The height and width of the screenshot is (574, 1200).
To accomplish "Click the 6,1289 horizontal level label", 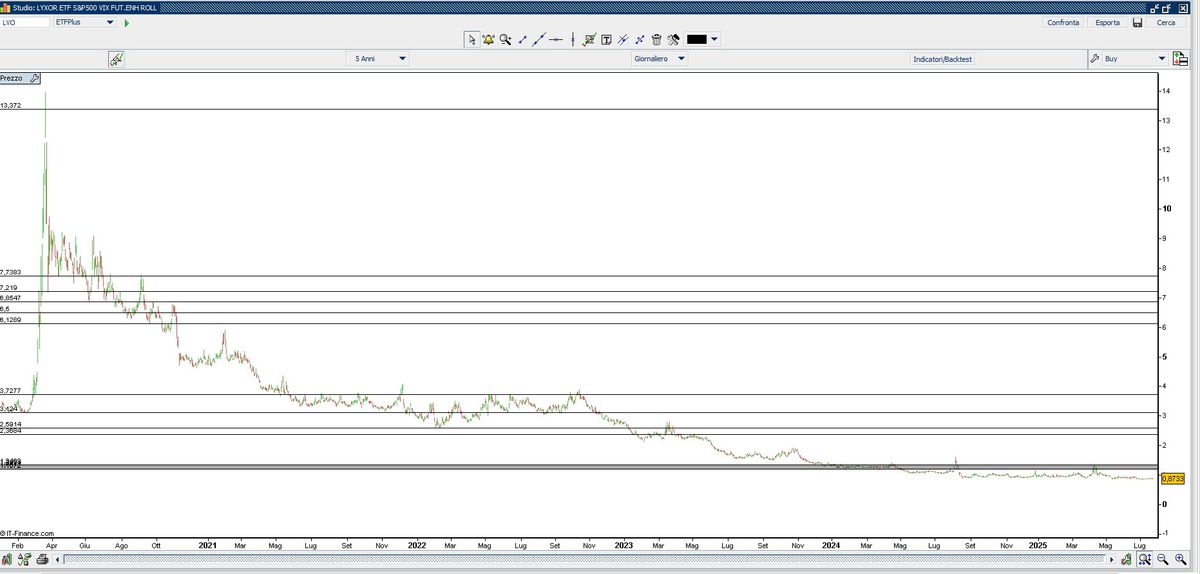I will (11, 319).
